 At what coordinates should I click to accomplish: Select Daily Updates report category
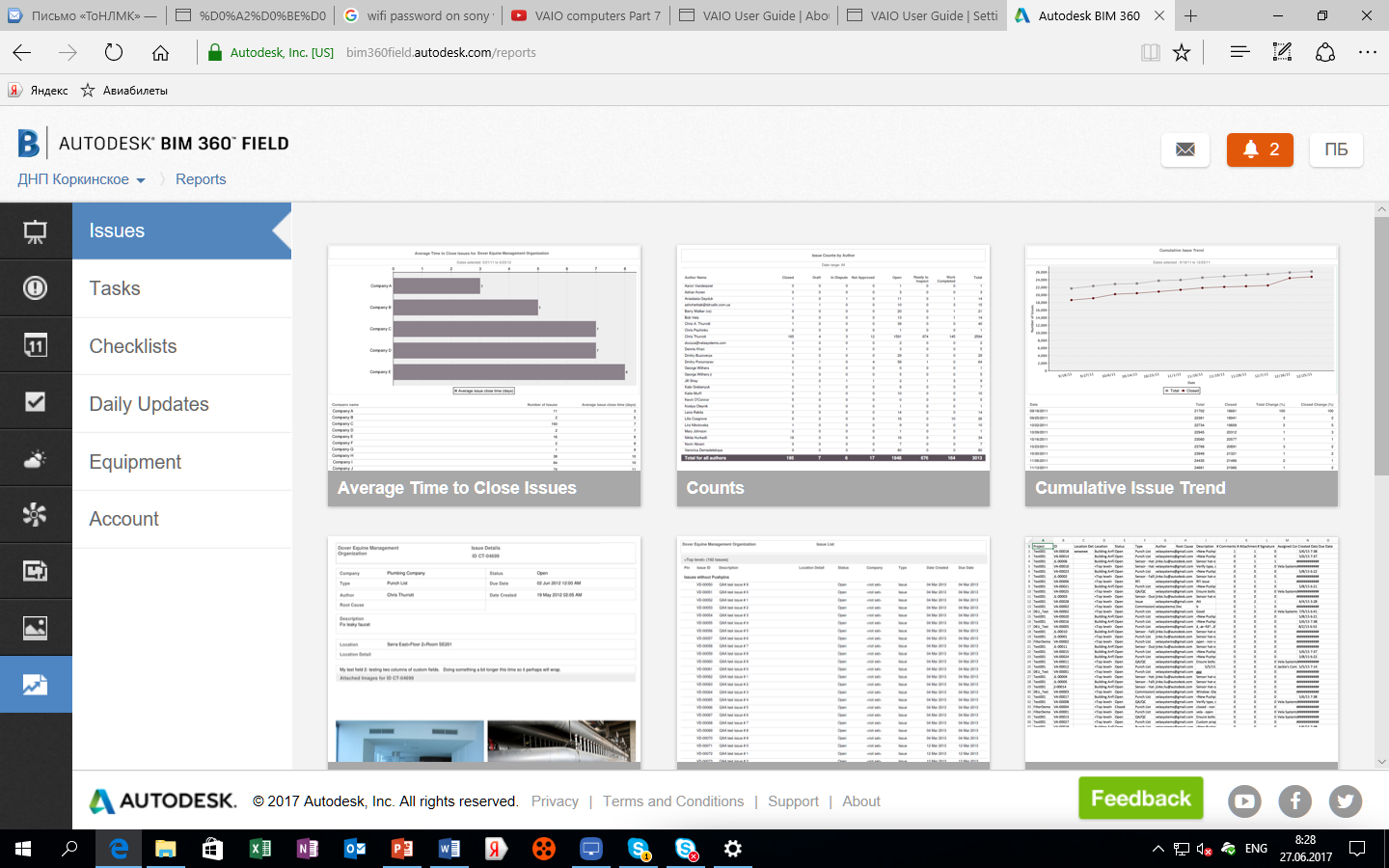tap(181, 404)
